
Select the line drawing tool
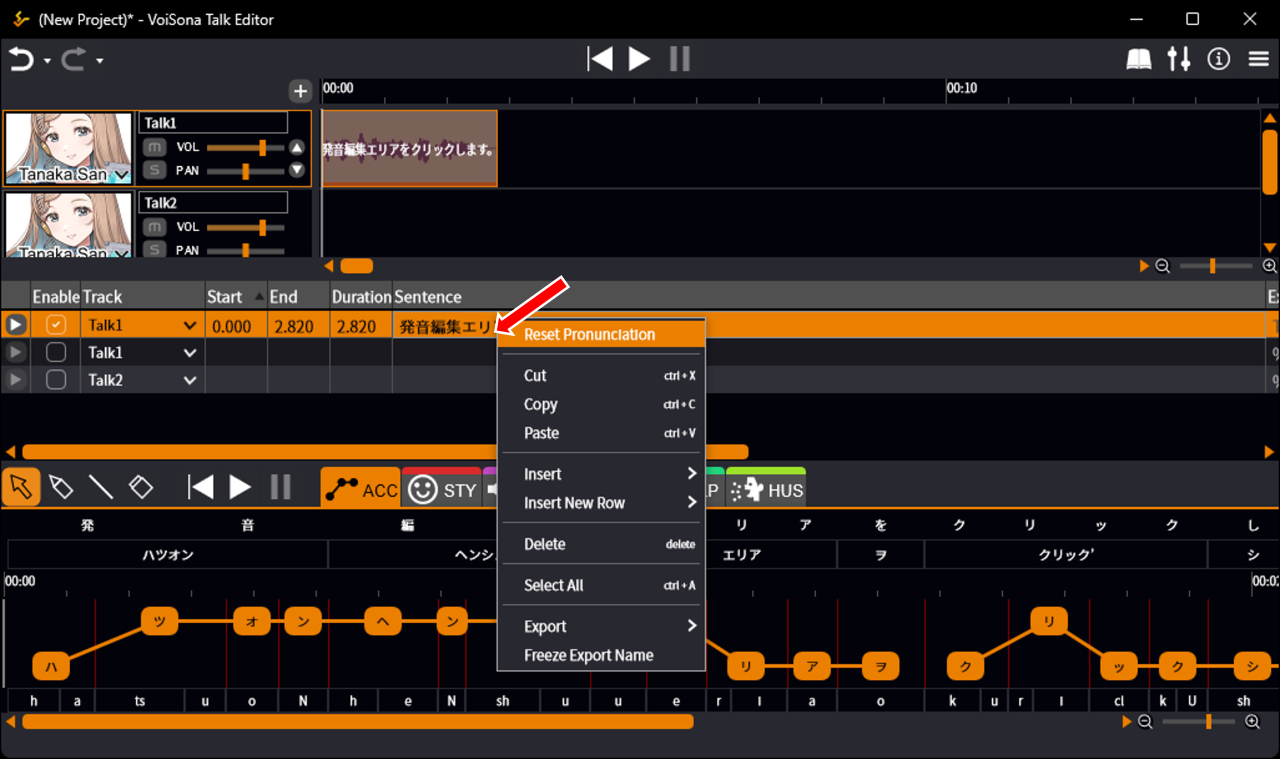tap(100, 487)
